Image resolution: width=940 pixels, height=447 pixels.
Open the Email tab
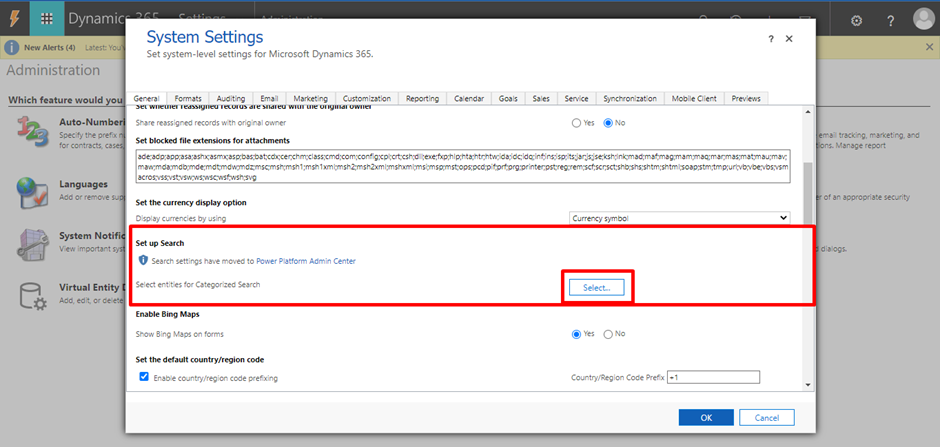(269, 98)
